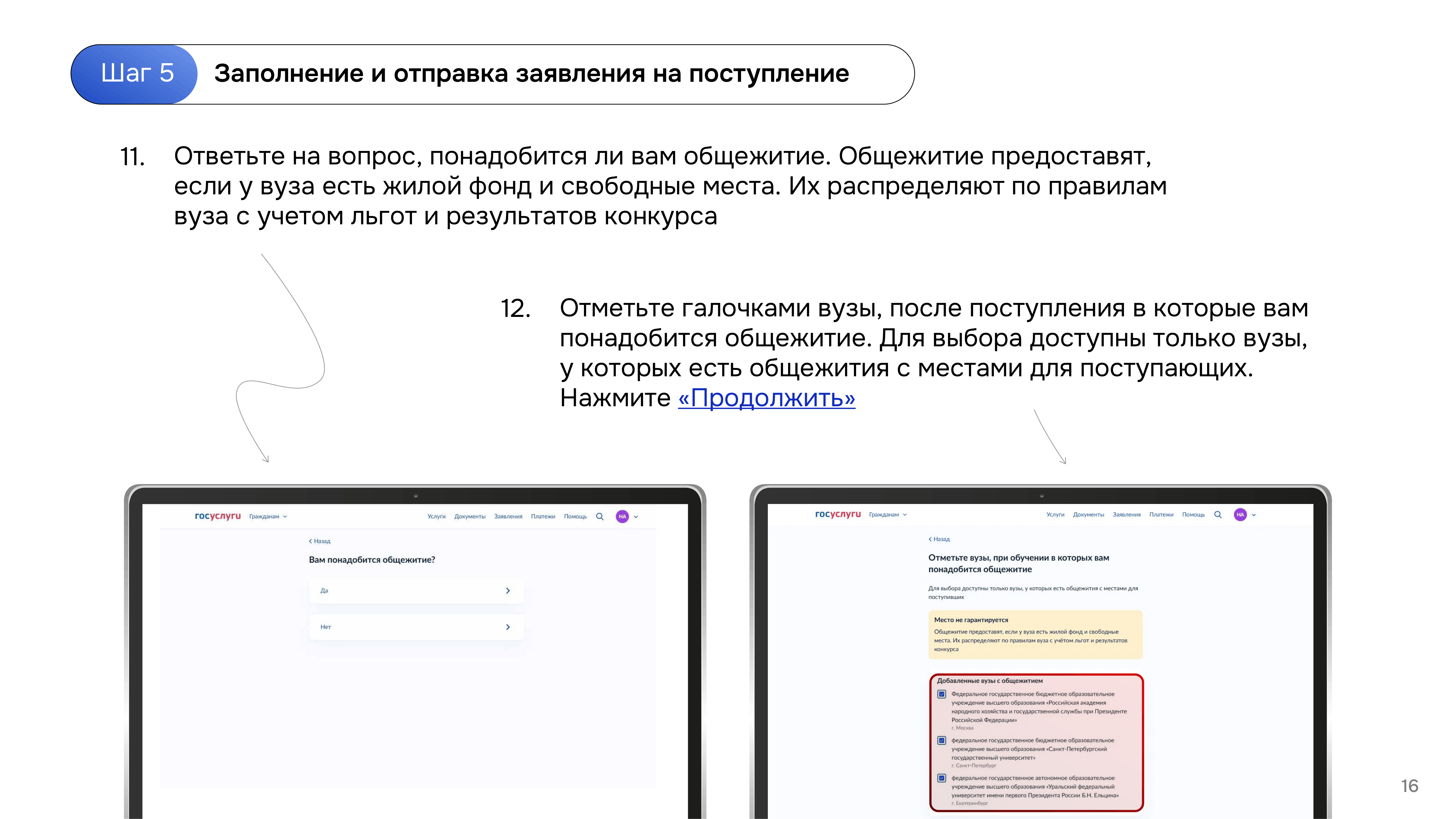Click city label «г. Санкт-Петербург»
The width and height of the screenshot is (1456, 819).
[974, 766]
